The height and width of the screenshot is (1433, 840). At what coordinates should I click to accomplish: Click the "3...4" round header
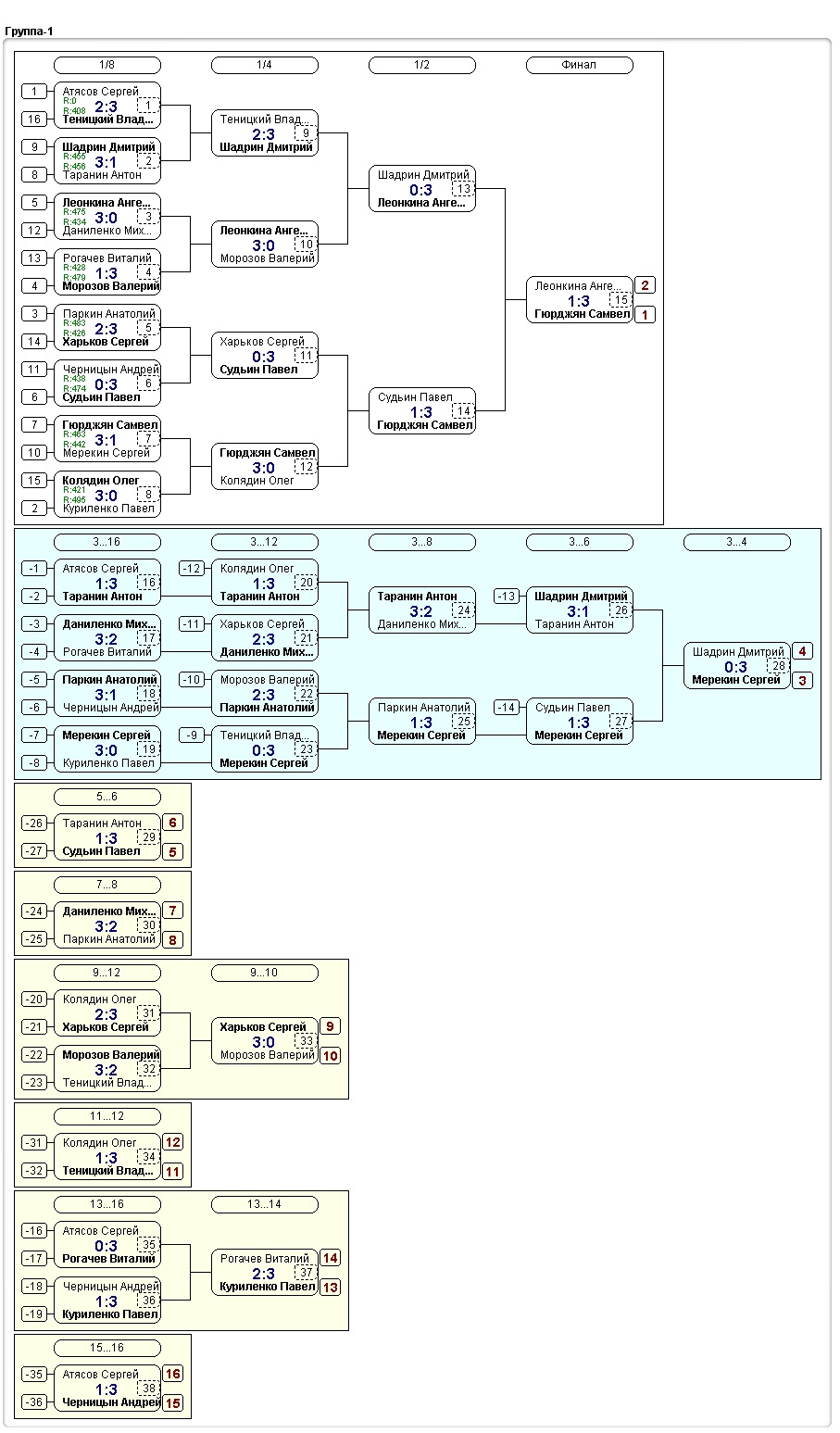[x=737, y=542]
